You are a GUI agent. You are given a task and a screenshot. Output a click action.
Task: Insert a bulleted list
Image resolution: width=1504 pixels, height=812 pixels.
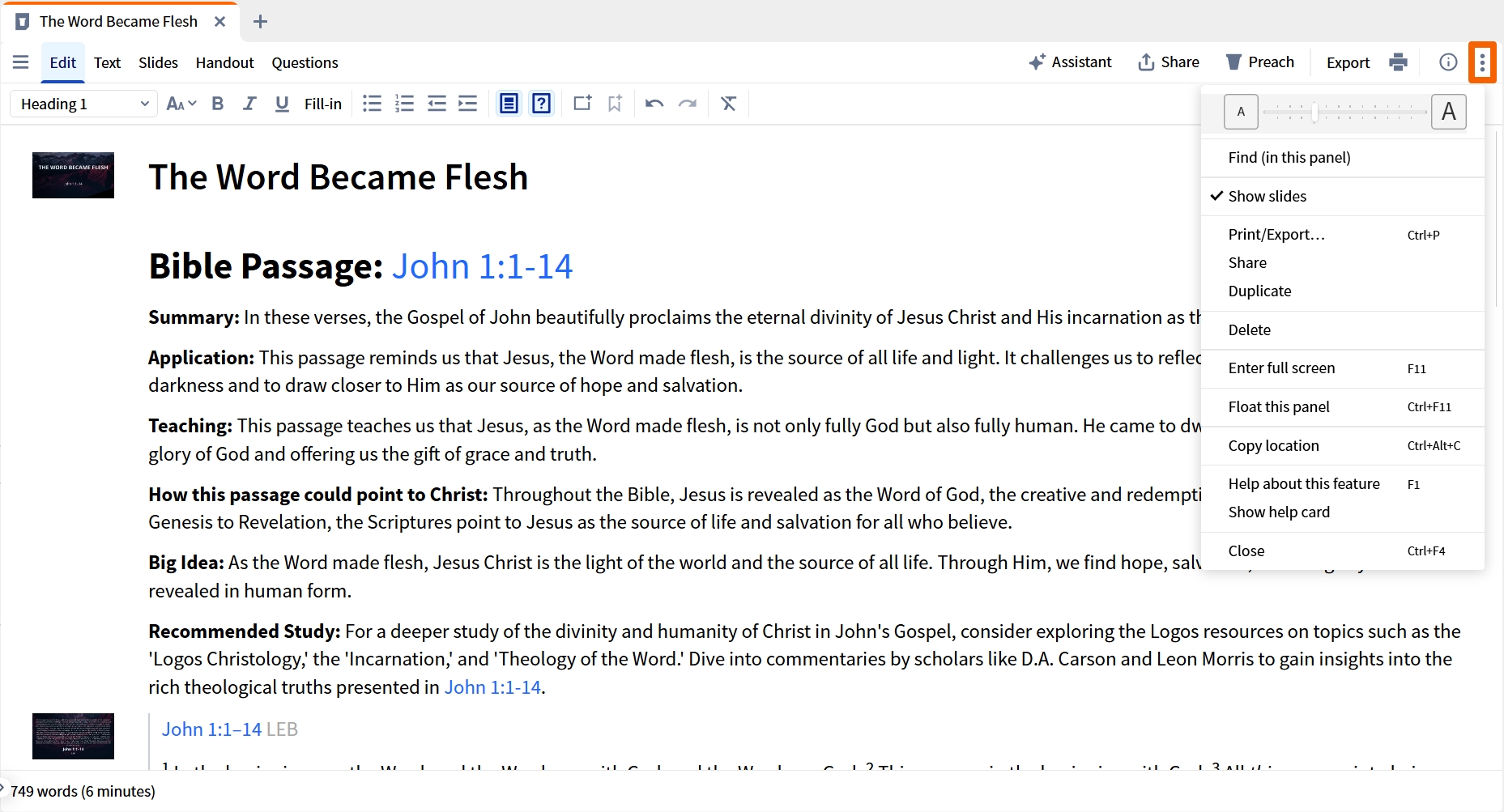click(372, 104)
